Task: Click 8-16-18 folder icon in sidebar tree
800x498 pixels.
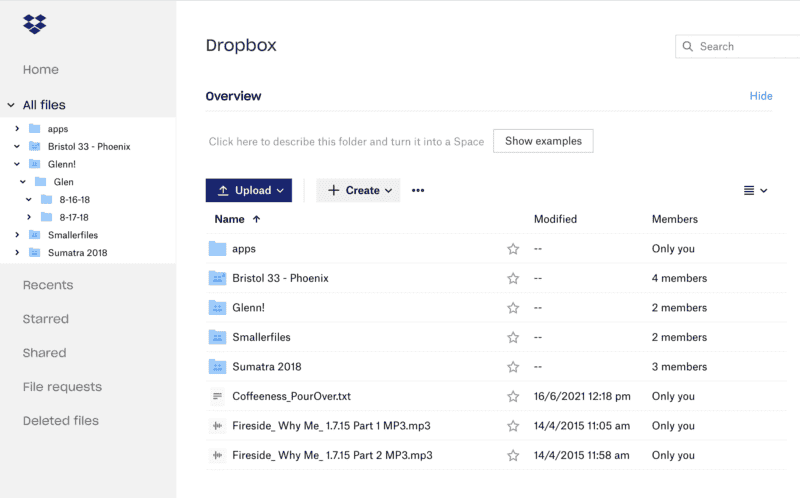Action: pyautogui.click(x=46, y=200)
